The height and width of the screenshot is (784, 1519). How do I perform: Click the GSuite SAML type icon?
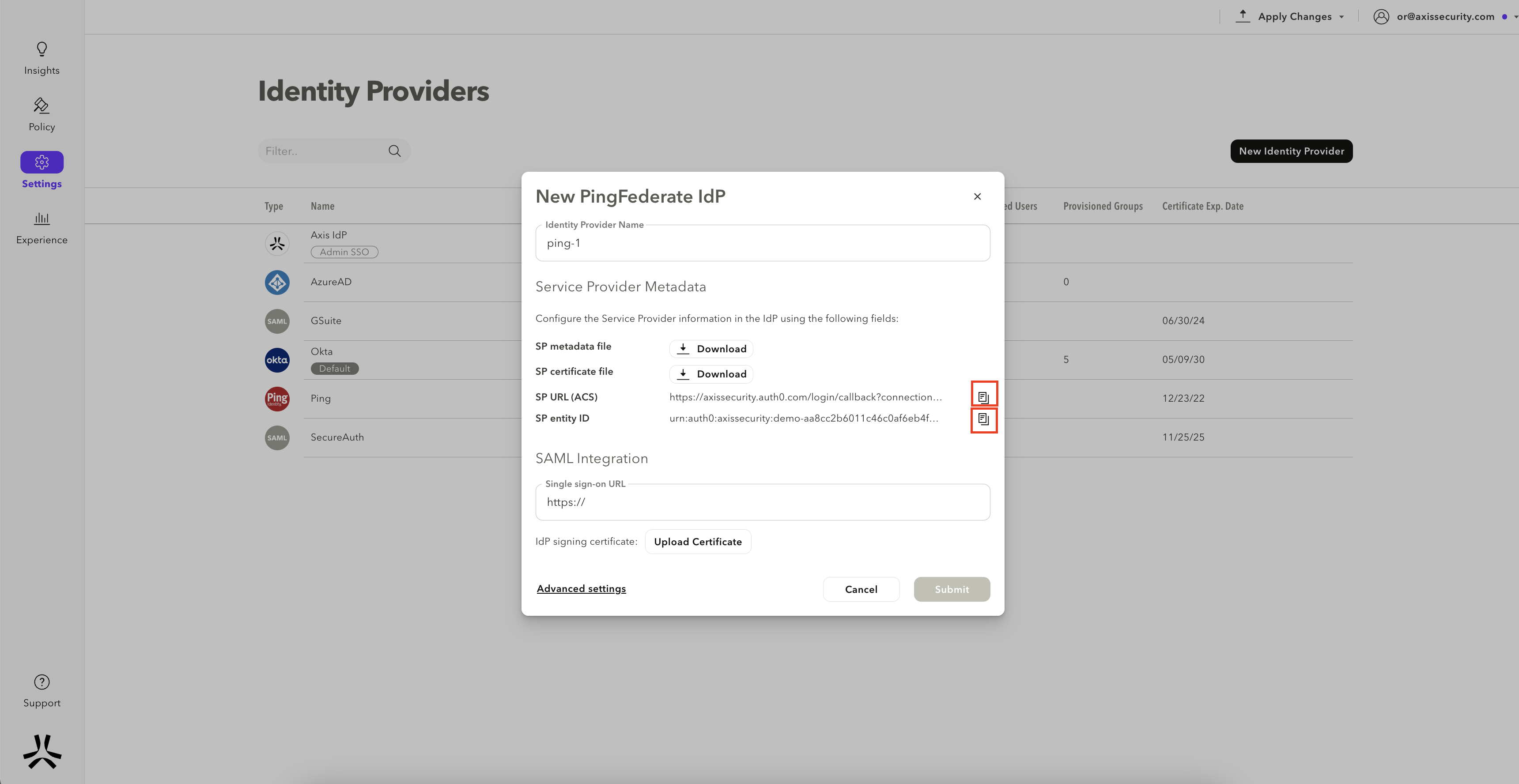tap(277, 321)
